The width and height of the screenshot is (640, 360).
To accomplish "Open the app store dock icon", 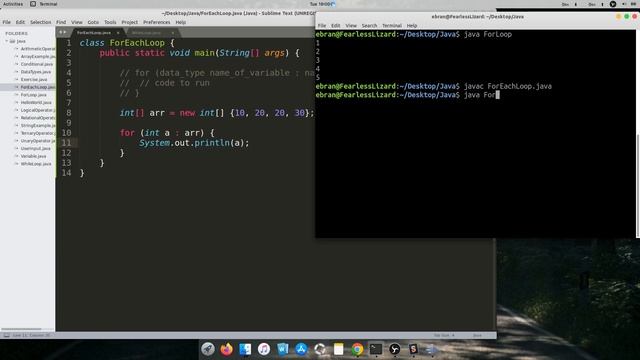I will [x=301, y=349].
